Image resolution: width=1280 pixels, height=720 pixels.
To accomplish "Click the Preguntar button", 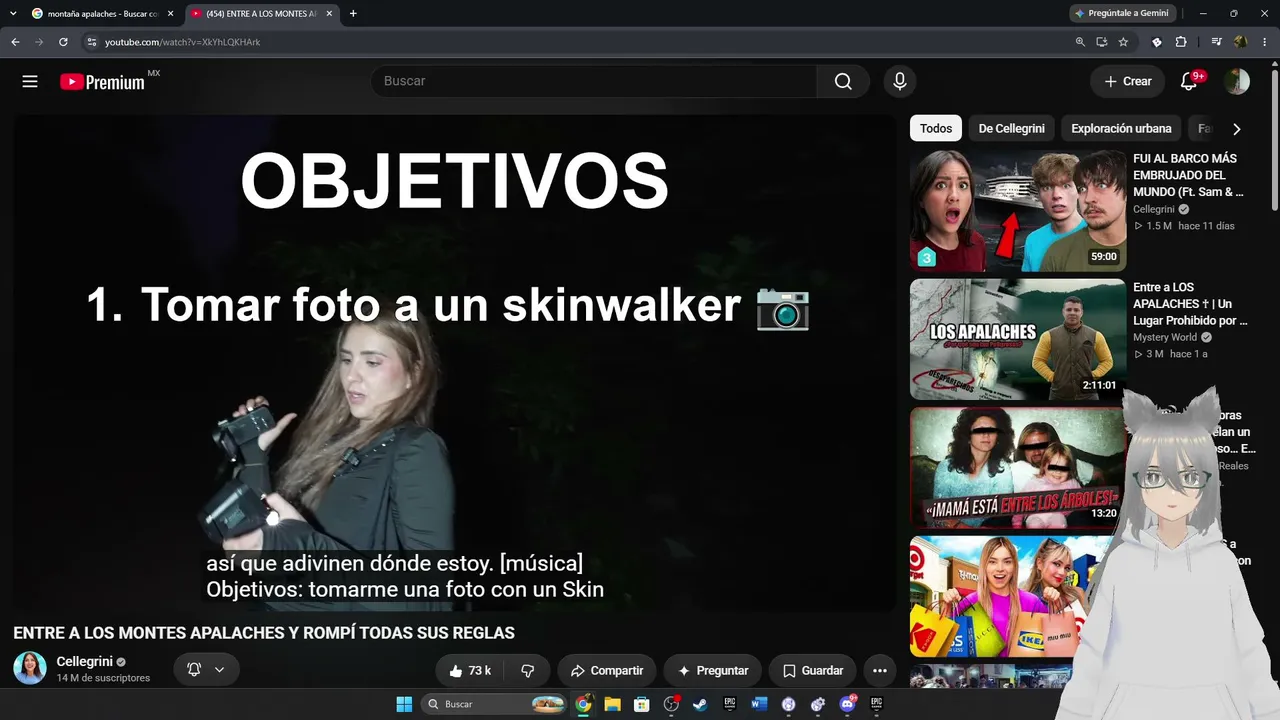I will click(713, 671).
